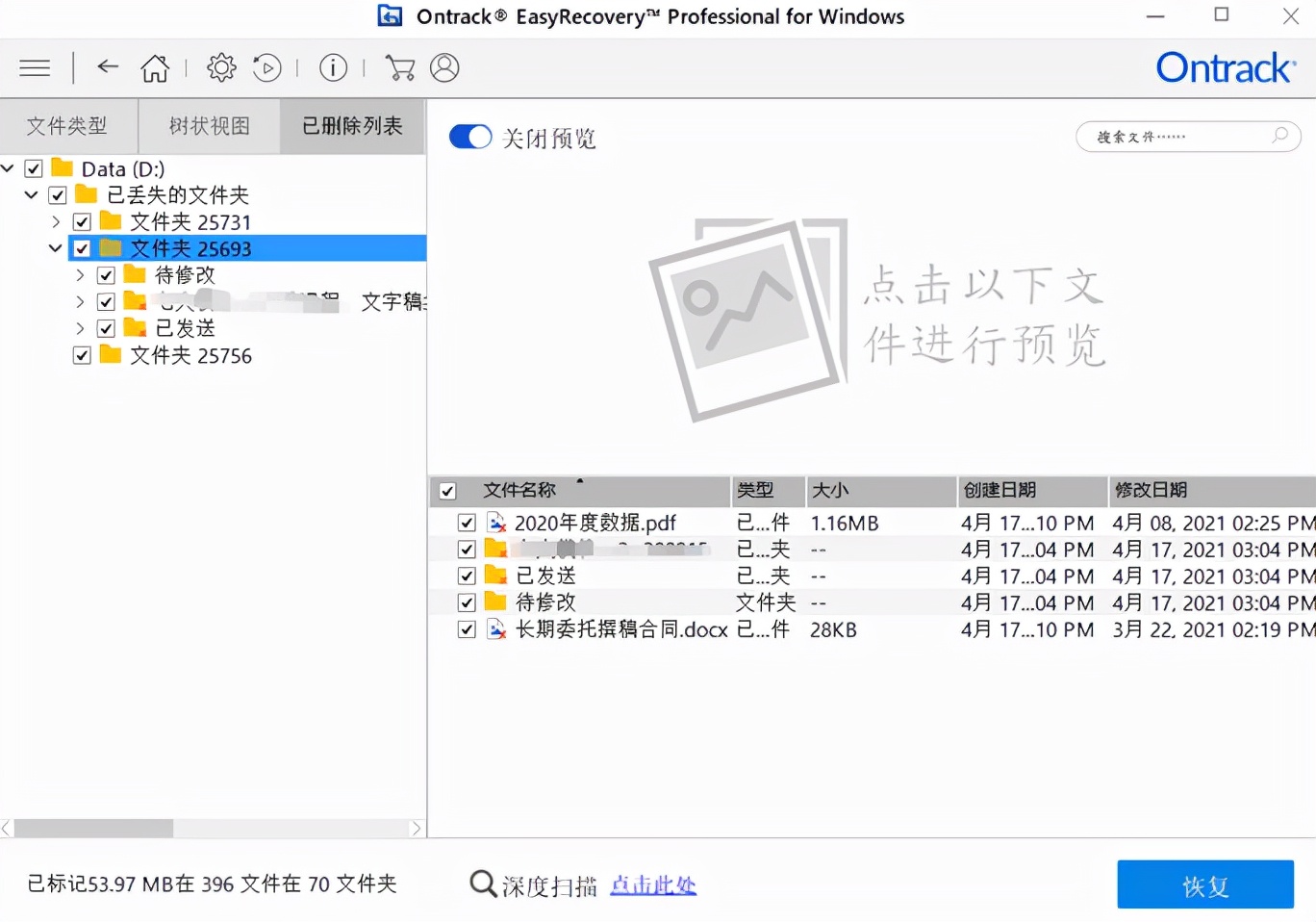The height and width of the screenshot is (922, 1316).
Task: Expand 文件夹 25731 in the tree
Action: point(55,221)
